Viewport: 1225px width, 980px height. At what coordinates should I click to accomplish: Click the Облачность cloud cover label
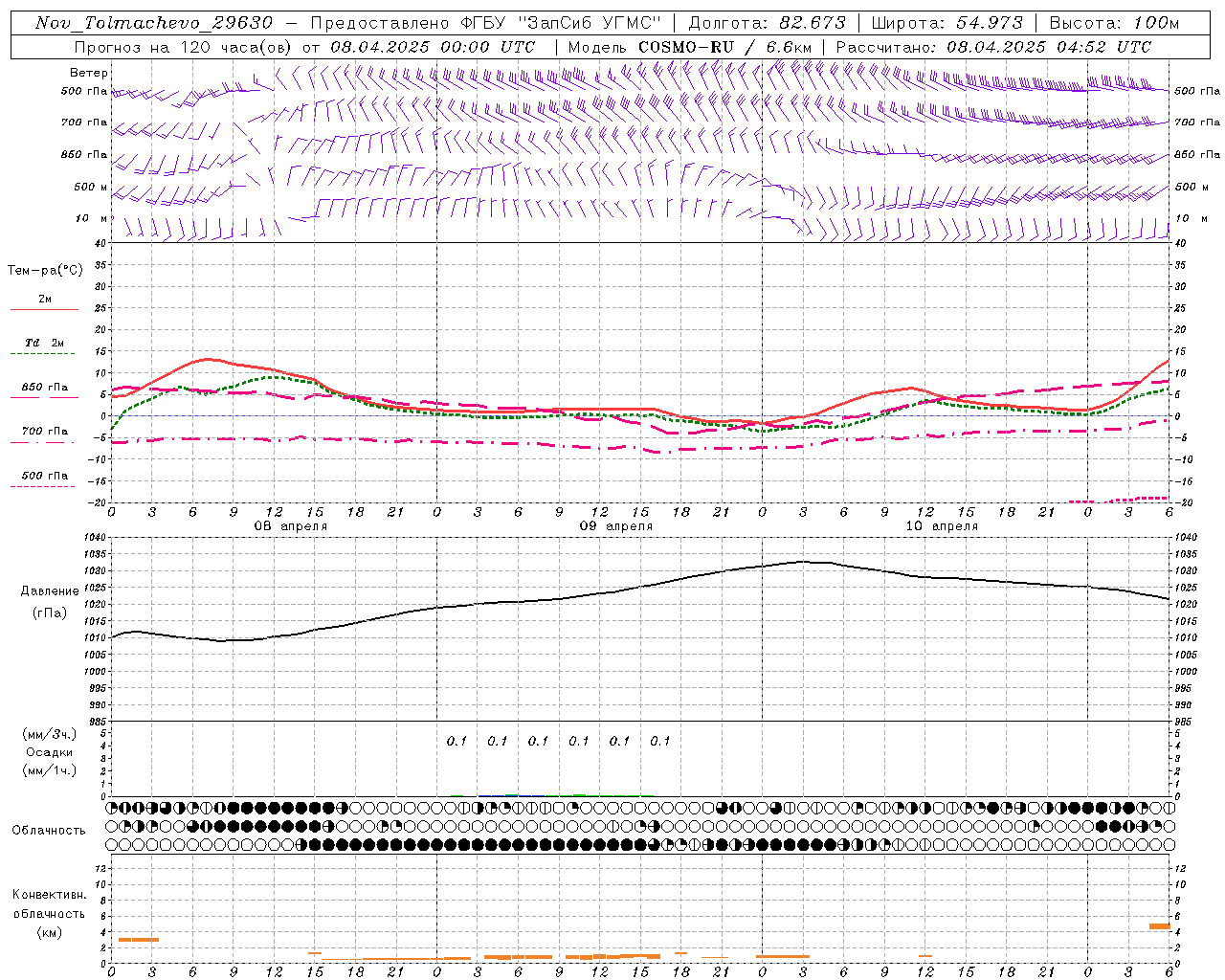49,831
